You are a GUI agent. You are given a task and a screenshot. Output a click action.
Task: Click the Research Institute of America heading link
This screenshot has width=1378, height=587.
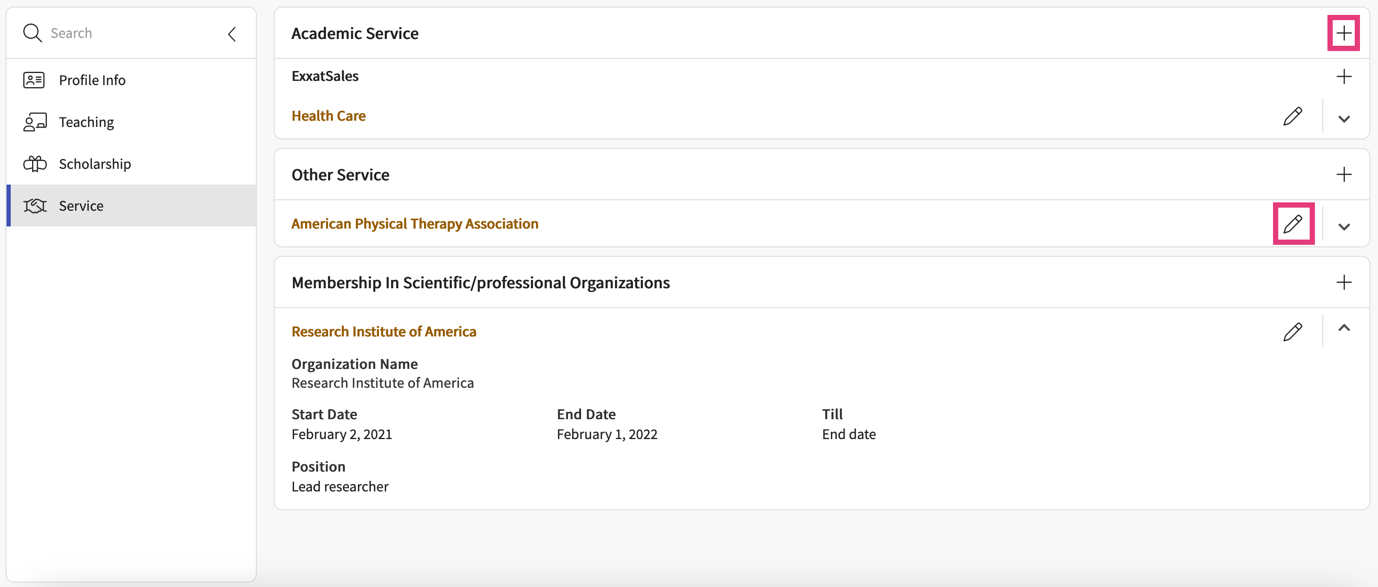(x=383, y=332)
